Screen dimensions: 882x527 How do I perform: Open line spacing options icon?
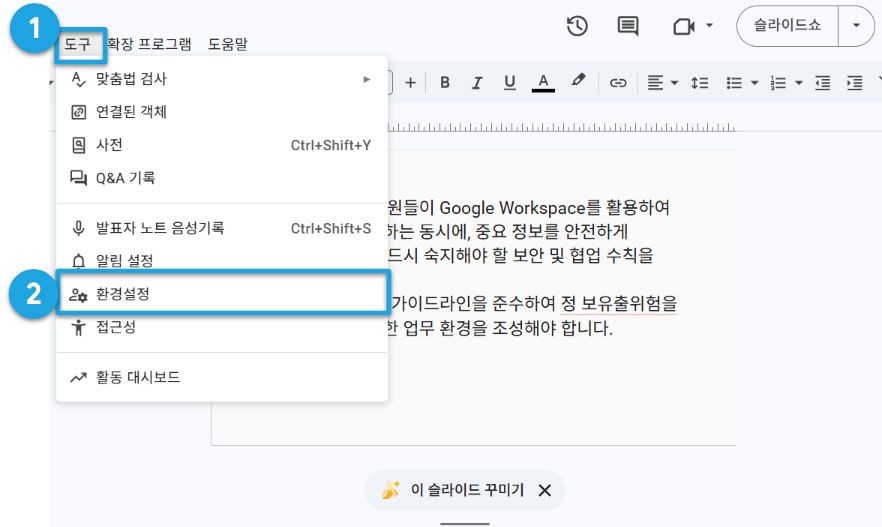coord(700,83)
